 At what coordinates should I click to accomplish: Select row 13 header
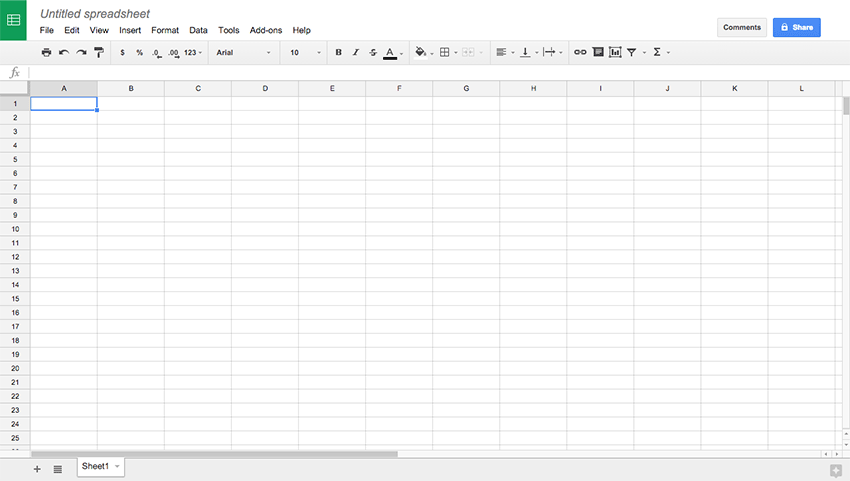[x=15, y=271]
